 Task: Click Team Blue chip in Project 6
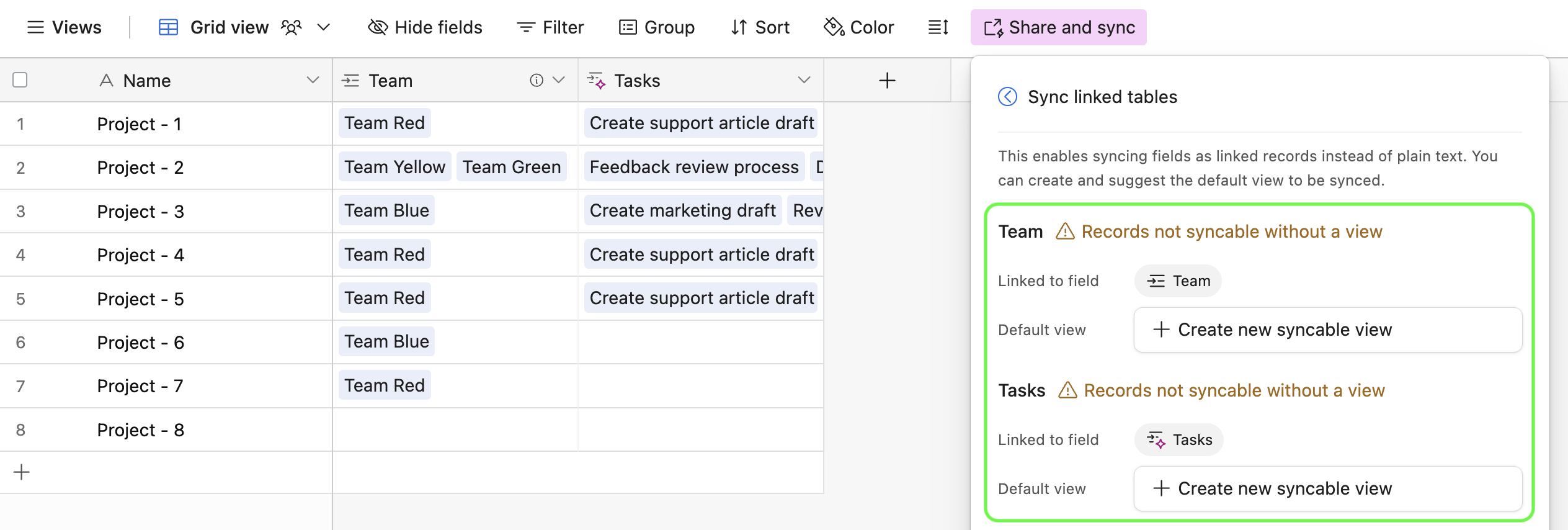(386, 341)
